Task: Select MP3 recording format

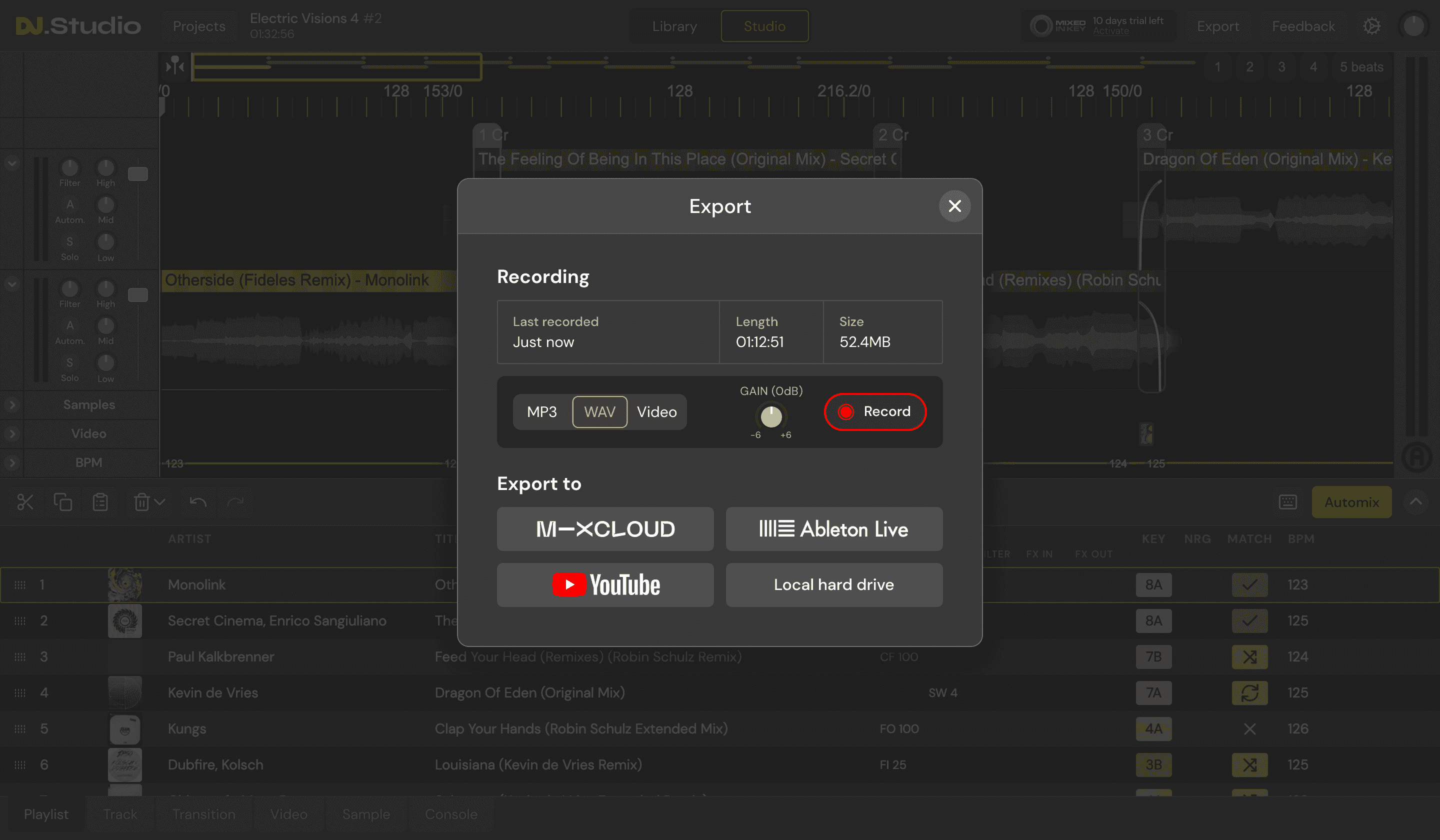Action: (541, 412)
